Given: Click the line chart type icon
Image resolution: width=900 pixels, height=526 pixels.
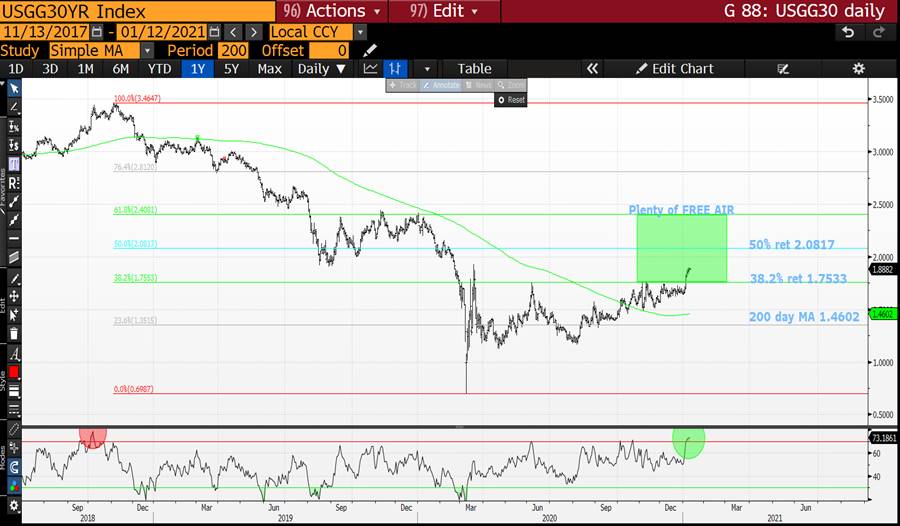Looking at the screenshot, I should coord(371,68).
